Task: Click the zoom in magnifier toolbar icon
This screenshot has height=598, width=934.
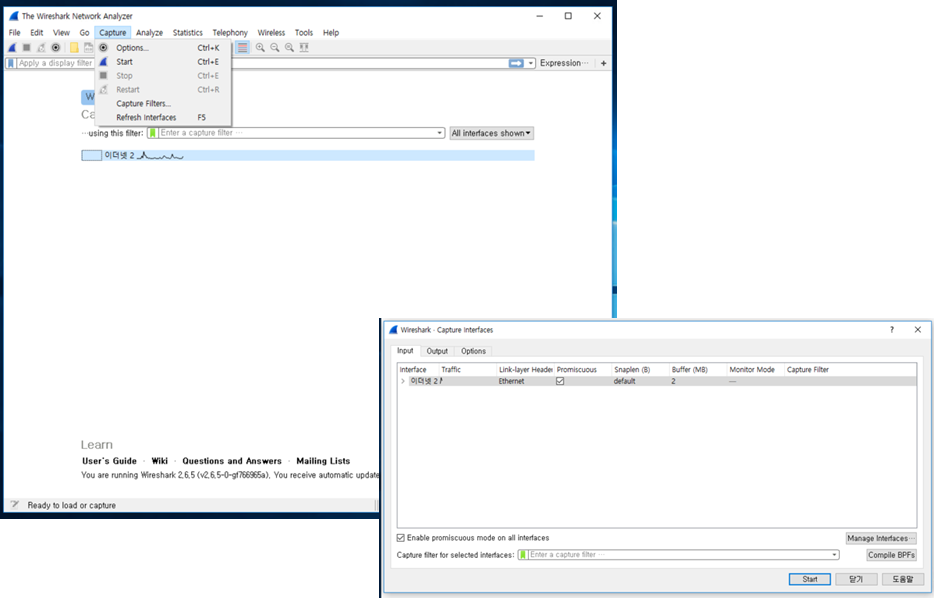Action: tap(260, 48)
